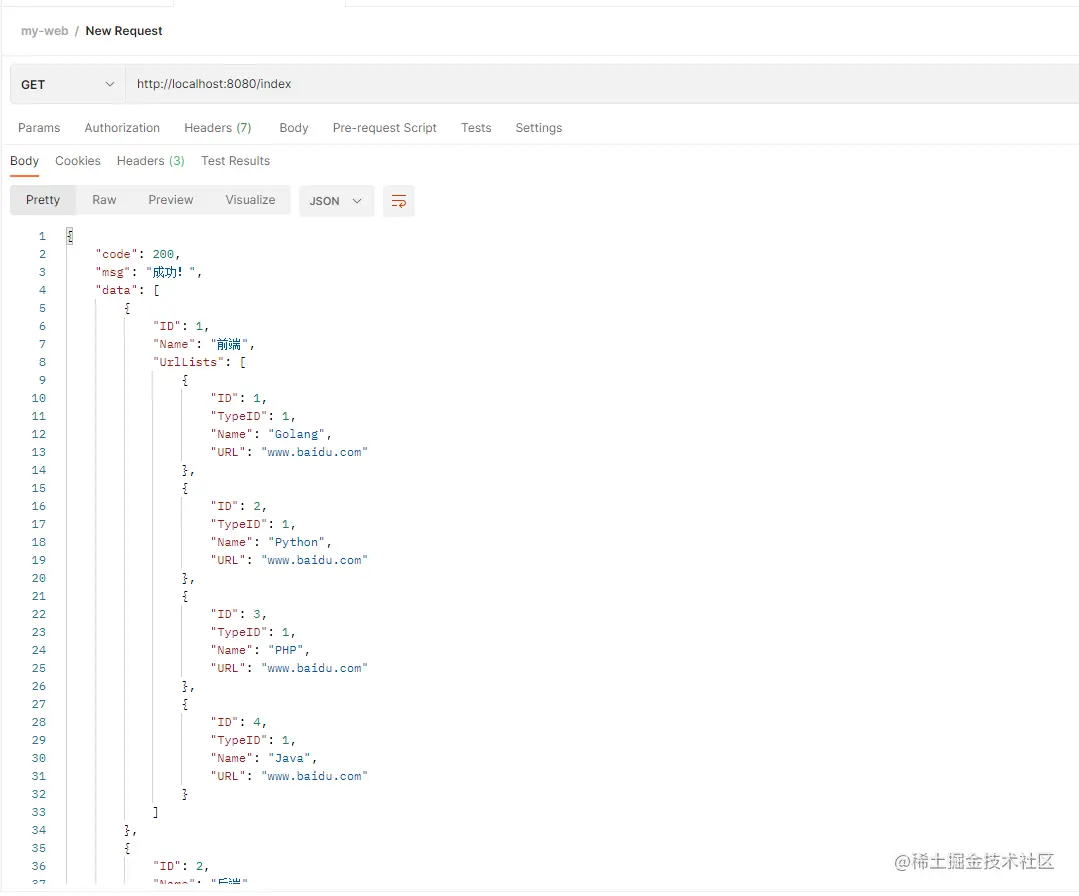Toggle the wrap lines icon
1079x896 pixels.
[398, 201]
